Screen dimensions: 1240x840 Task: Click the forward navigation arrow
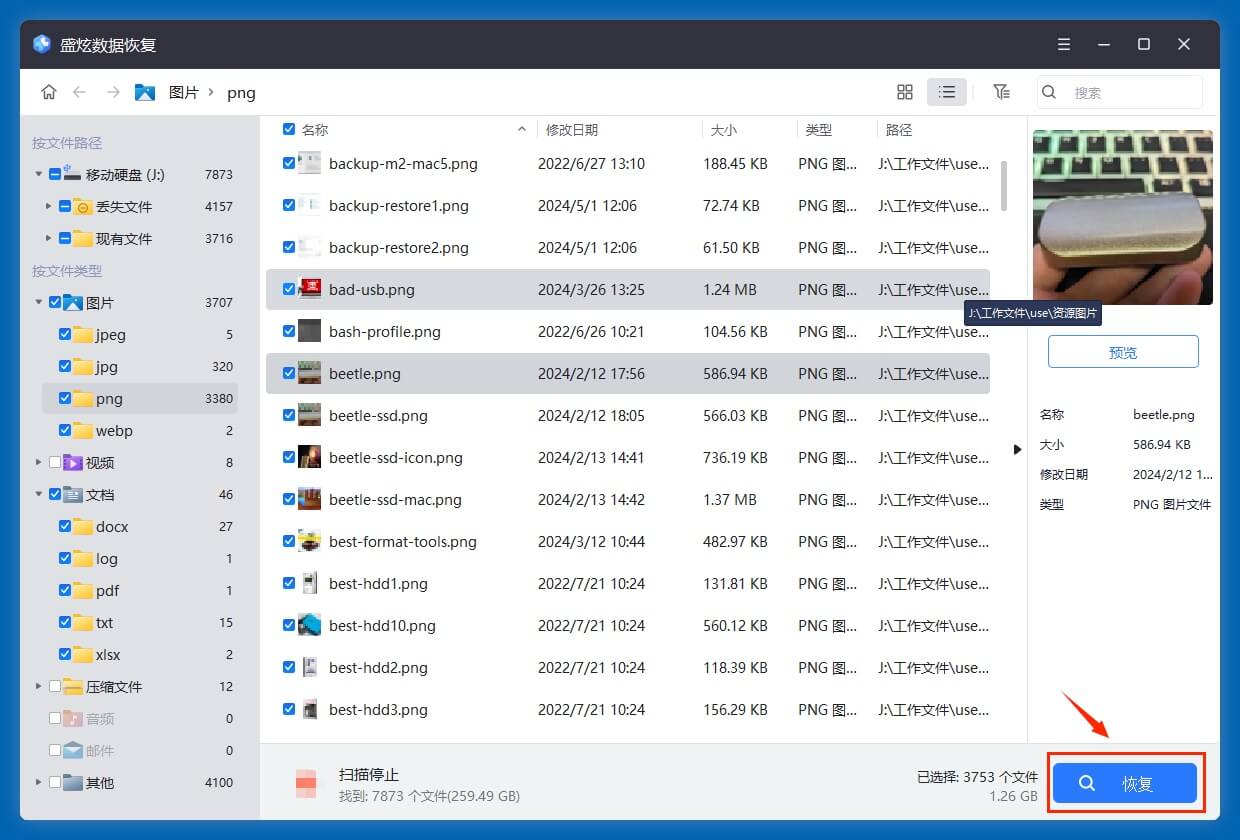(110, 91)
